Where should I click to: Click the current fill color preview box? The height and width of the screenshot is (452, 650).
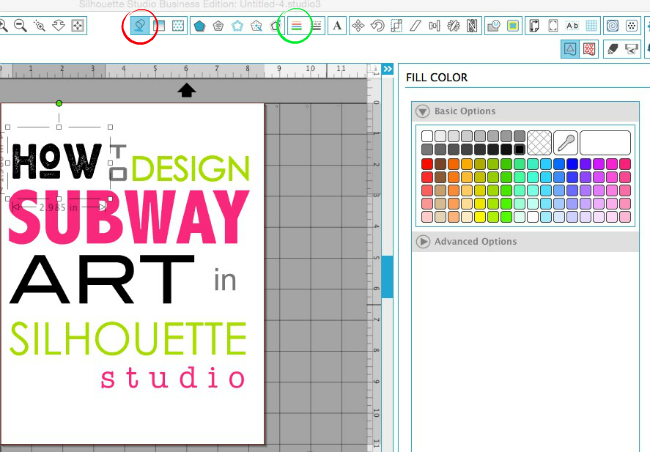[x=605, y=142]
